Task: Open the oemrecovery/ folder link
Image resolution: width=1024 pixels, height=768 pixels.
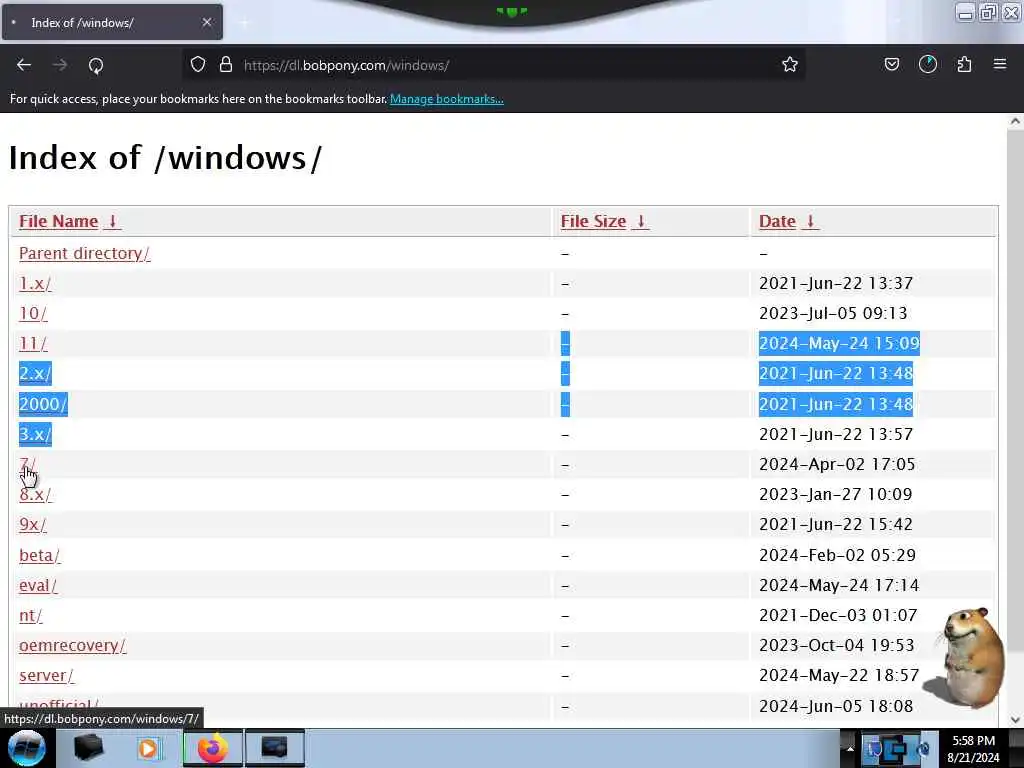Action: point(72,645)
